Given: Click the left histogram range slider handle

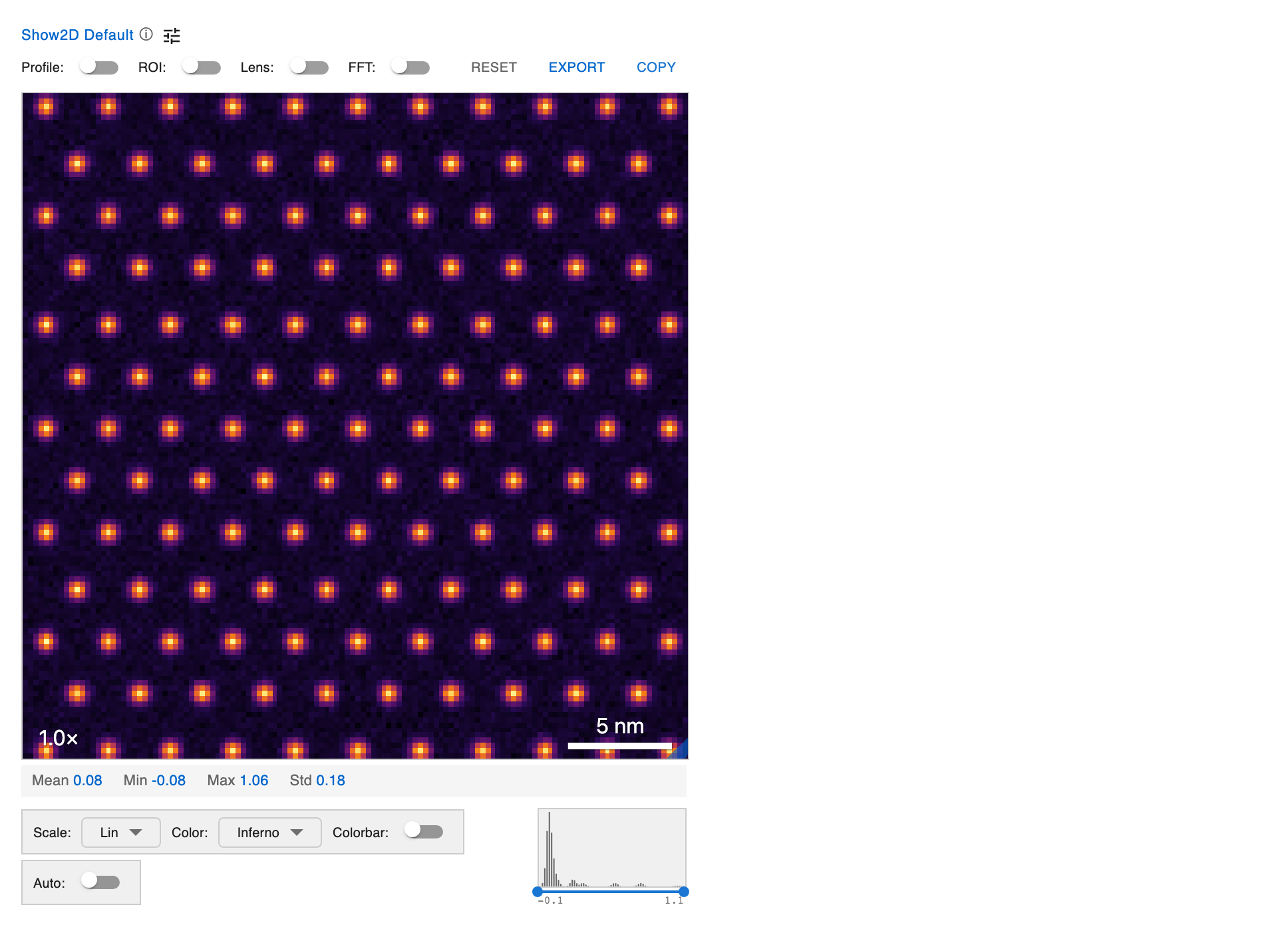Looking at the screenshot, I should (x=537, y=891).
